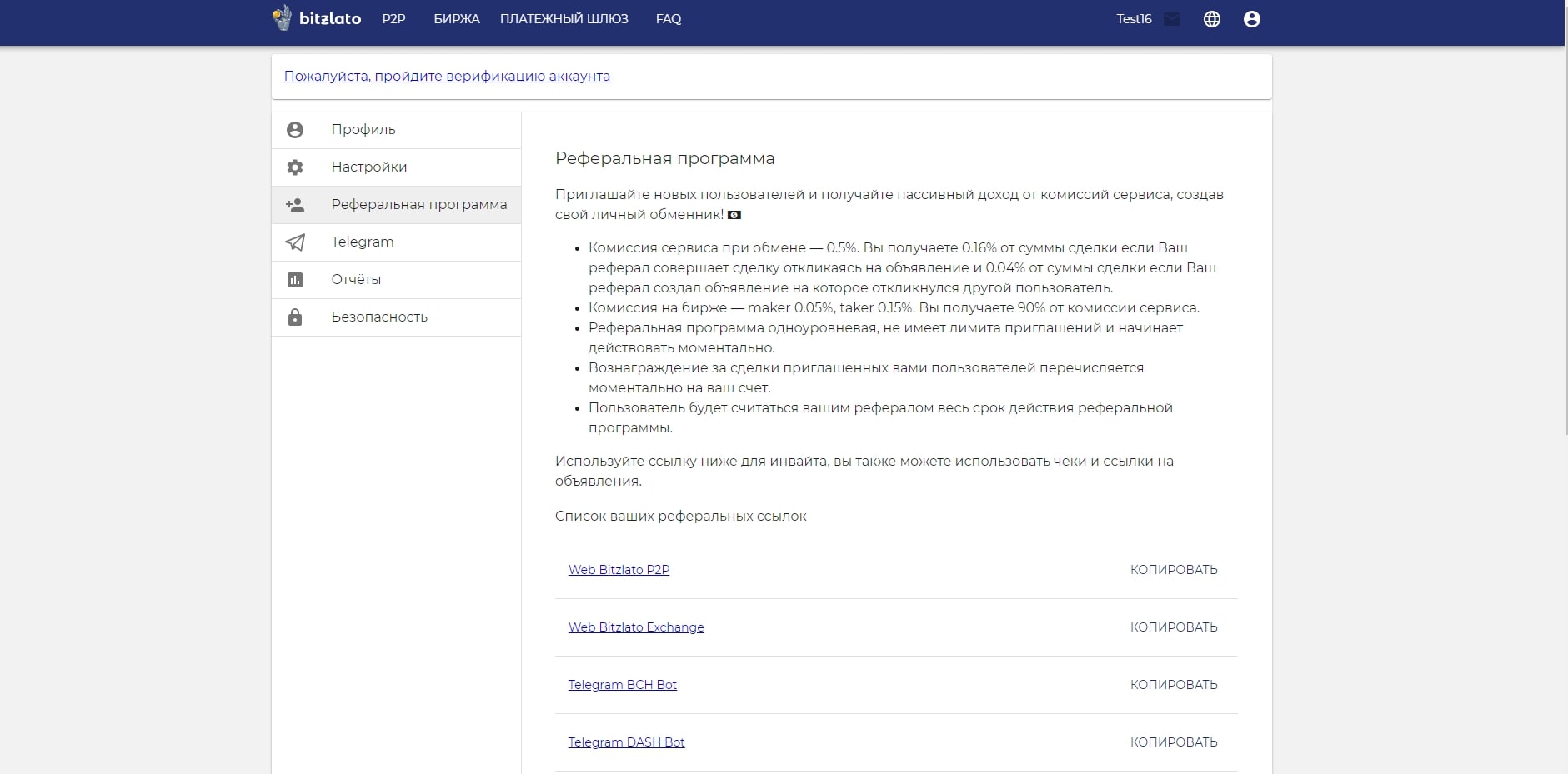
Task: Click the bitzlato logo
Action: (x=317, y=18)
